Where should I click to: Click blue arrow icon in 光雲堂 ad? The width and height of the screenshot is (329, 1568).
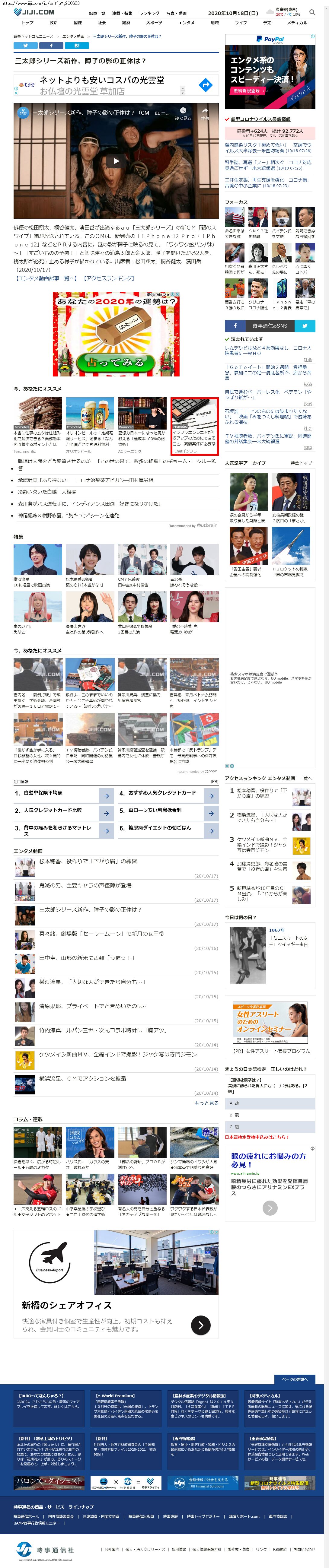point(205,85)
